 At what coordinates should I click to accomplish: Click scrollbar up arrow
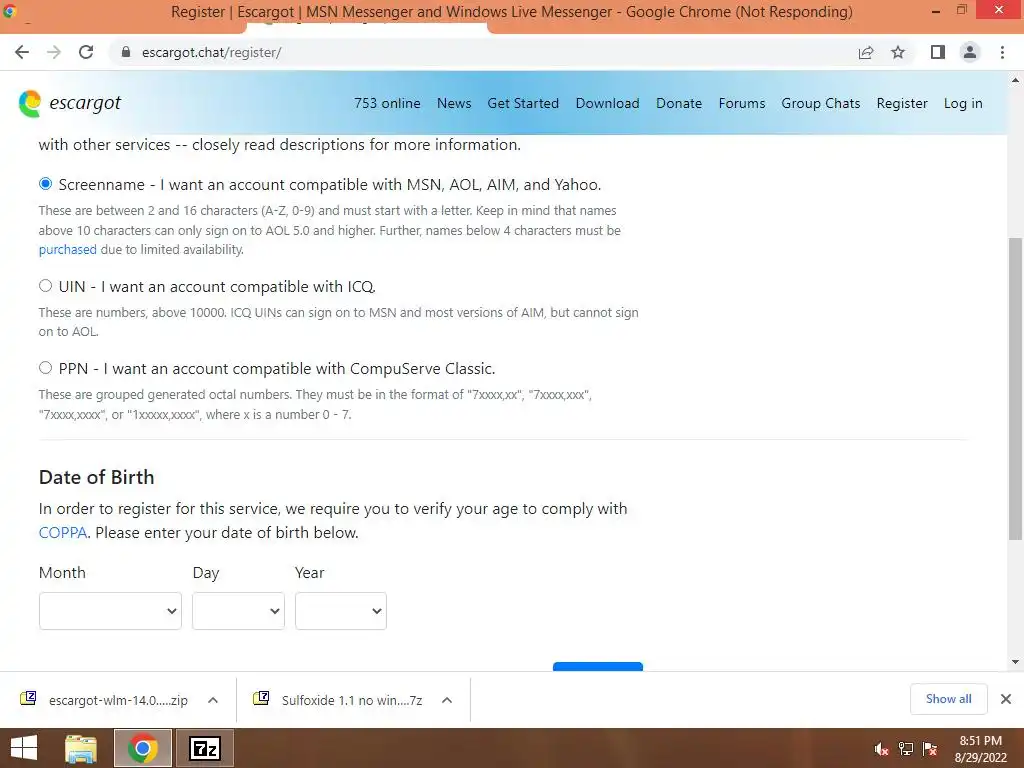click(x=1015, y=81)
